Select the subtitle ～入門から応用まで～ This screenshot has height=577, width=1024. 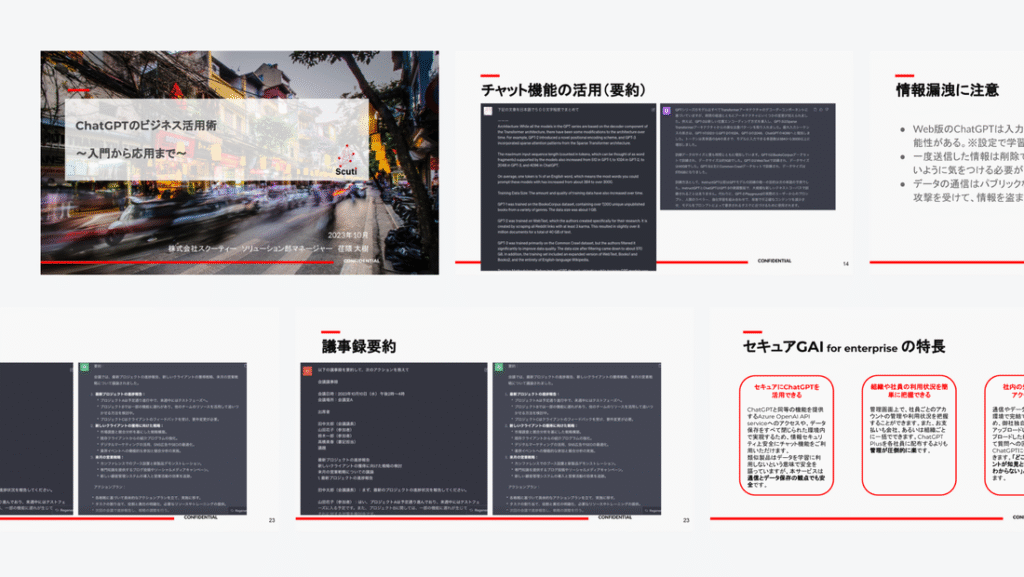pos(131,153)
